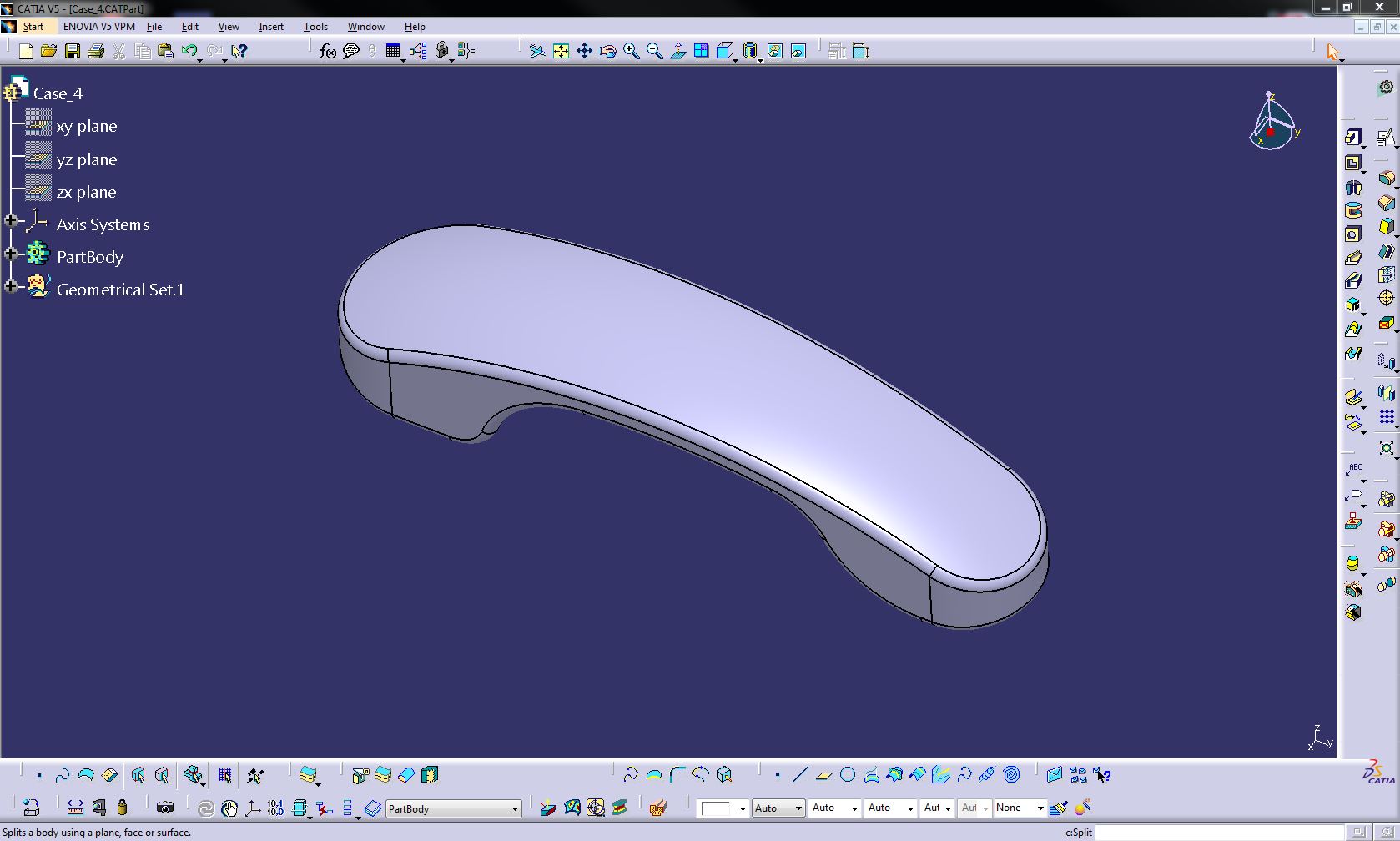Swap visible space view
Screen dimensions: 1400x841
(x=798, y=52)
